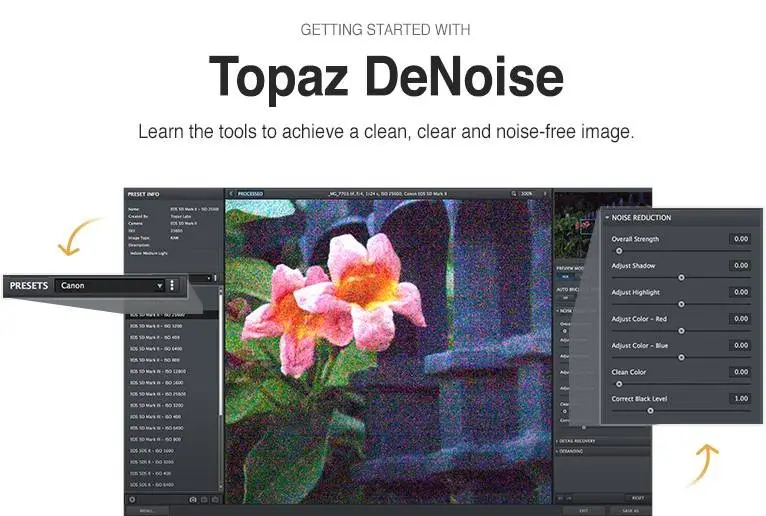Click the three-dot presets options icon
766x516 pixels.
click(x=172, y=285)
